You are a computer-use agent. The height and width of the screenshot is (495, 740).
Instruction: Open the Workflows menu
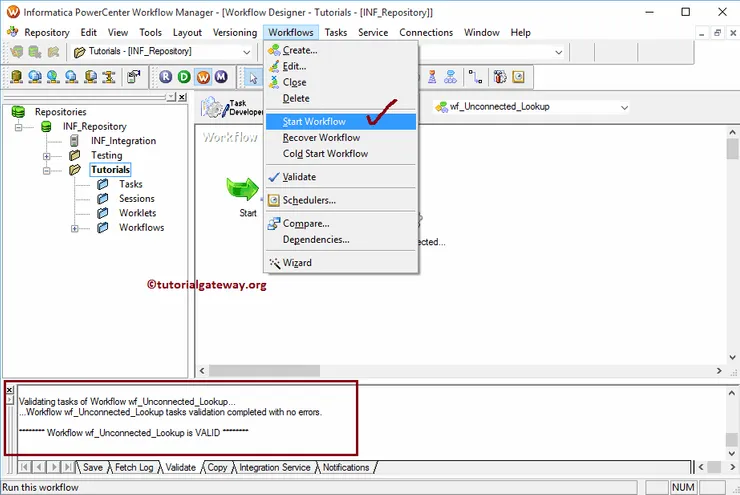pyautogui.click(x=291, y=33)
